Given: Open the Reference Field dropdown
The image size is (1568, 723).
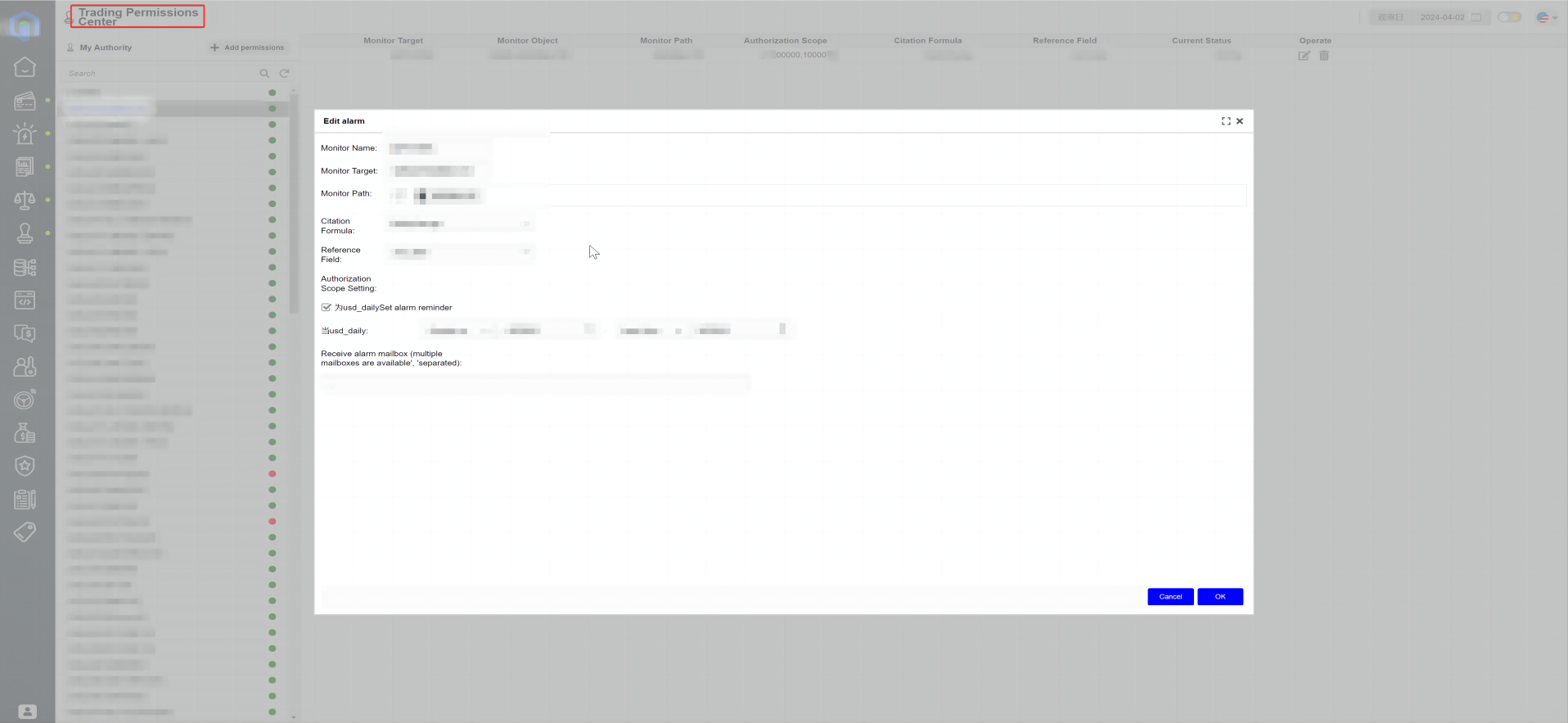Looking at the screenshot, I should (x=460, y=252).
